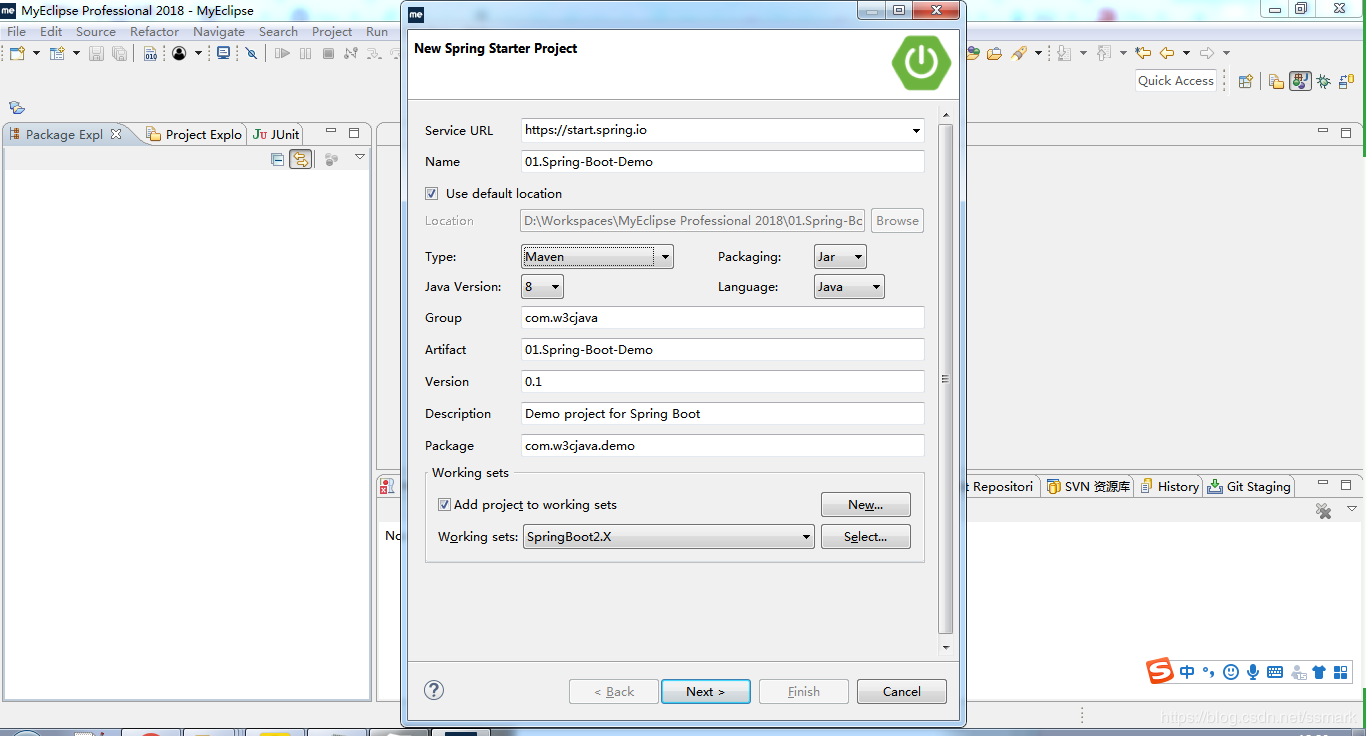This screenshot has height=736, width=1366.
Task: Click the Group input field
Action: coord(723,318)
